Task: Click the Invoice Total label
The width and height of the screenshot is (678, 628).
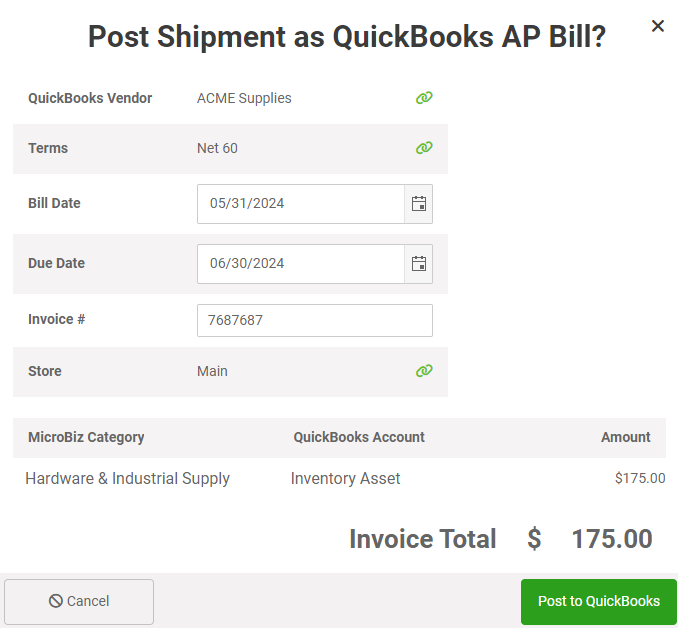Action: (422, 539)
